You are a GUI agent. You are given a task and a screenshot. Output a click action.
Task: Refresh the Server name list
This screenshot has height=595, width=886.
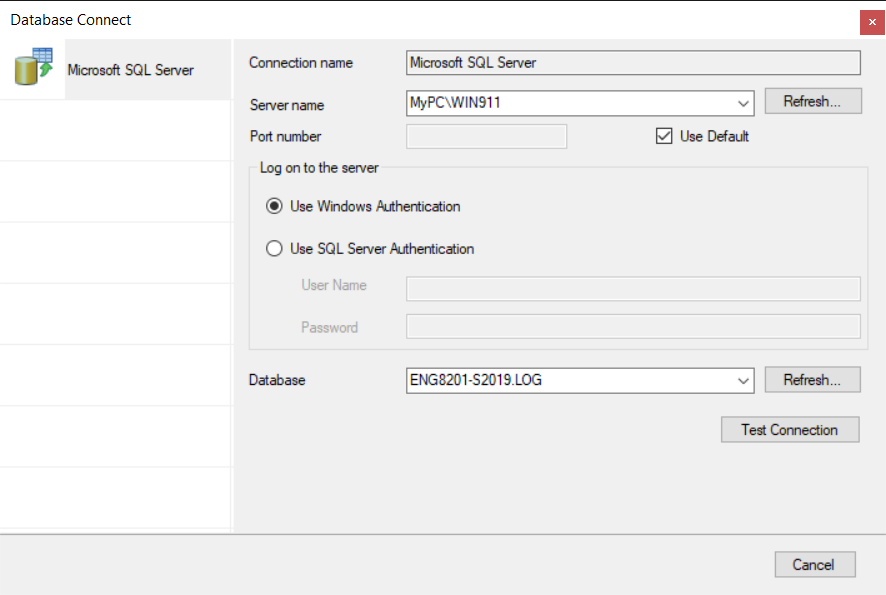[813, 101]
